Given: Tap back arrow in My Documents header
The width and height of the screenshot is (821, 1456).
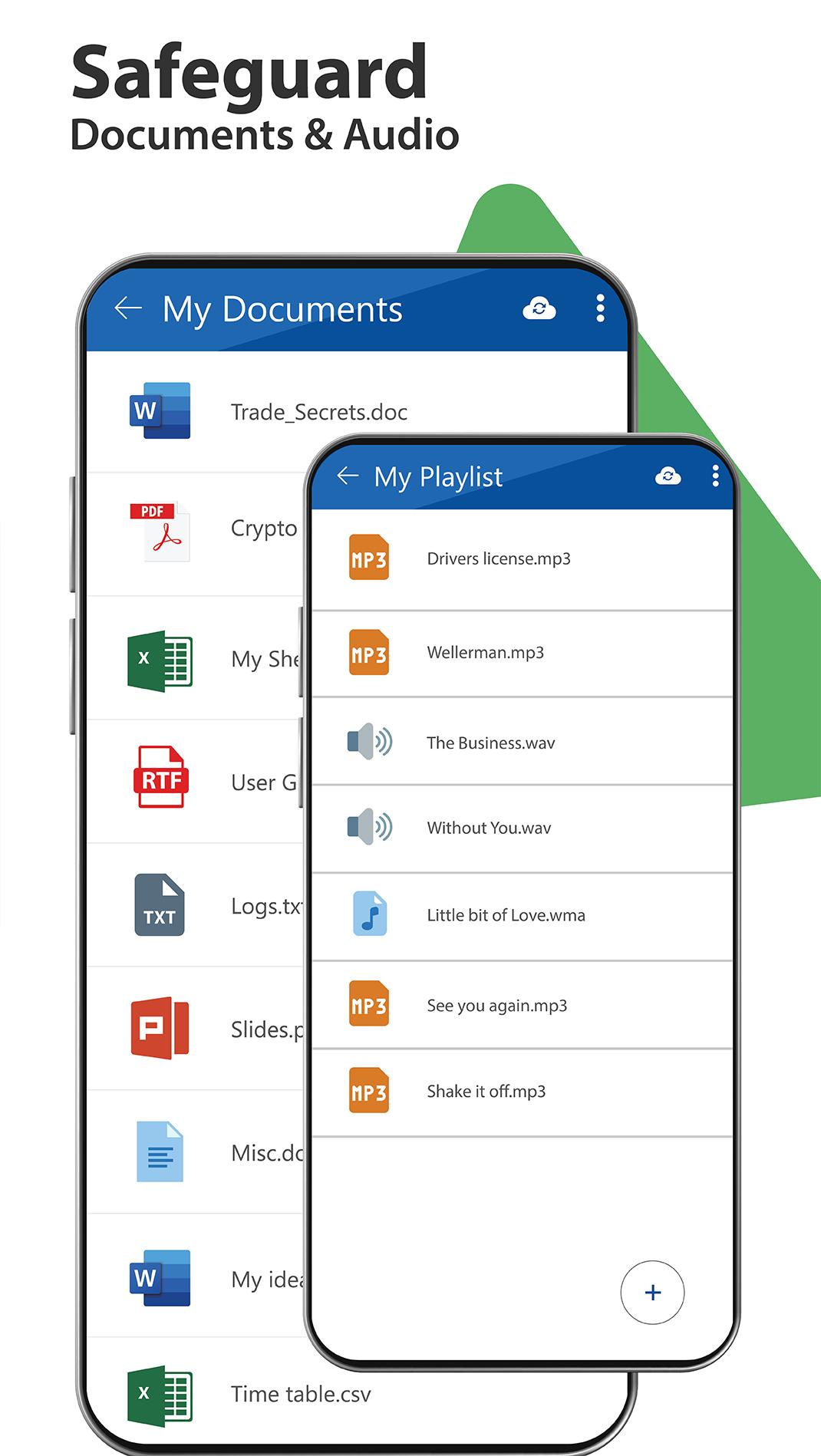Looking at the screenshot, I should click(128, 308).
